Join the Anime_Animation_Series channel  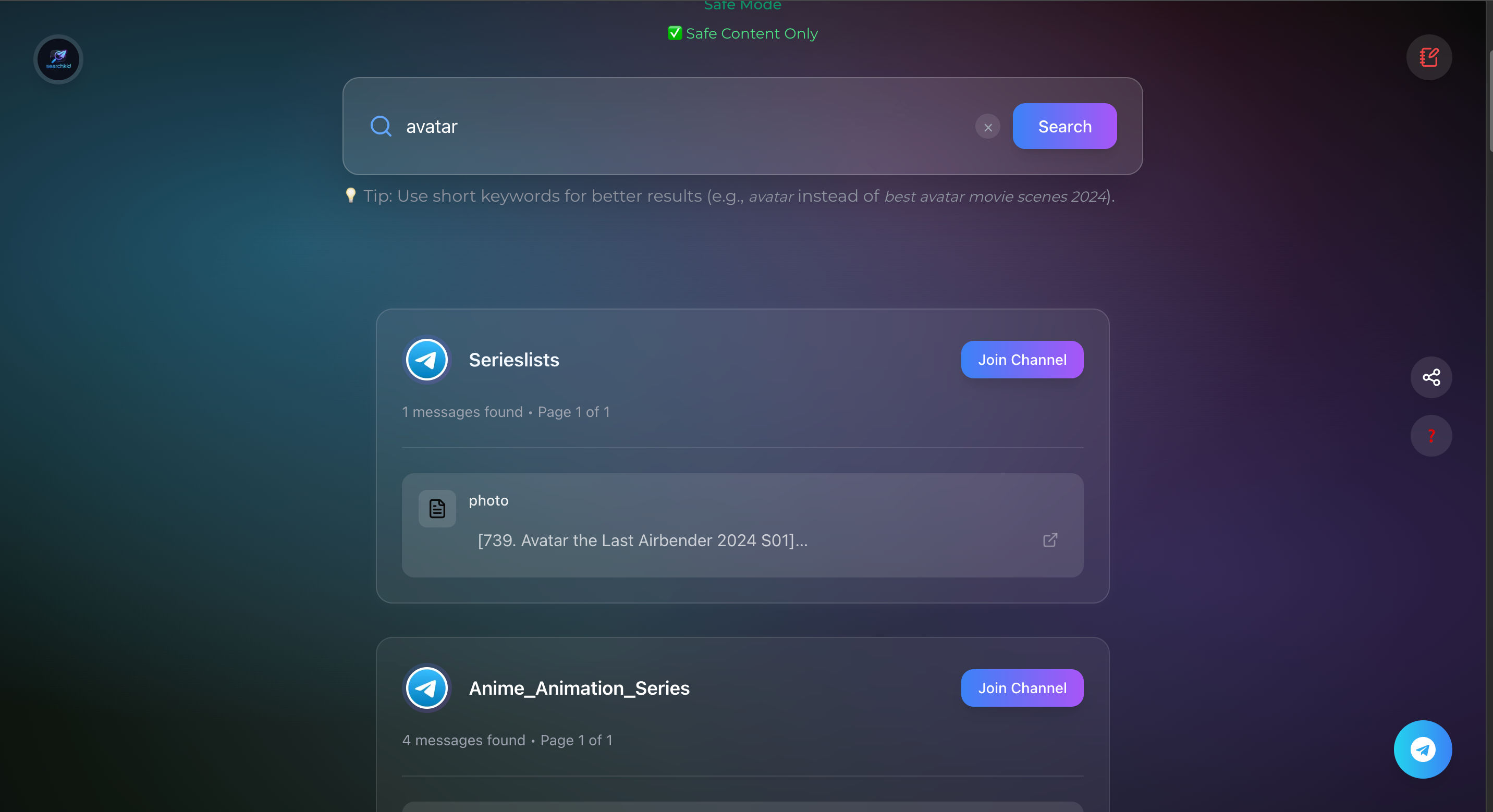pos(1022,688)
